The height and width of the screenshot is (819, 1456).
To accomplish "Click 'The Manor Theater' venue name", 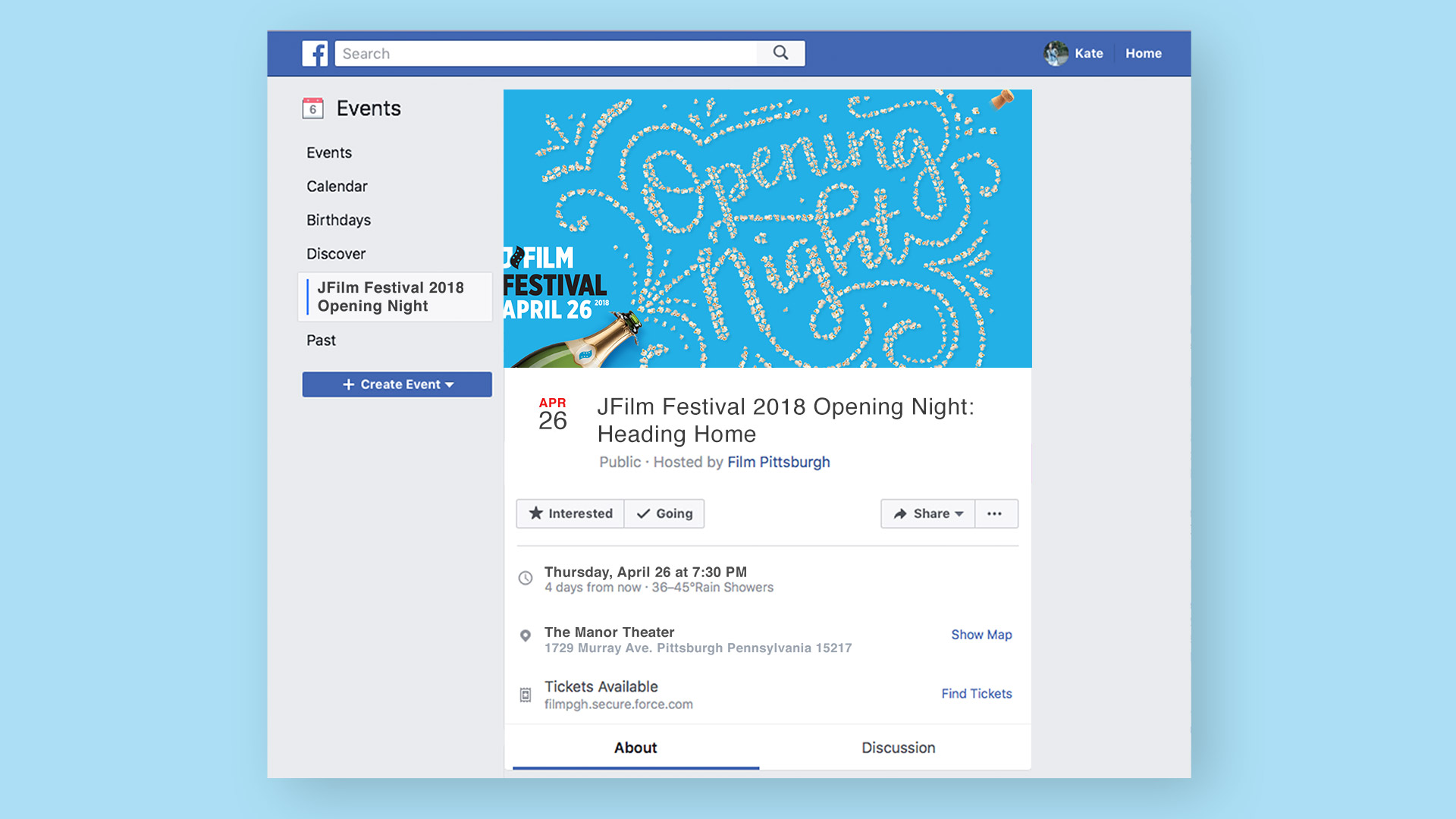I will (x=609, y=632).
